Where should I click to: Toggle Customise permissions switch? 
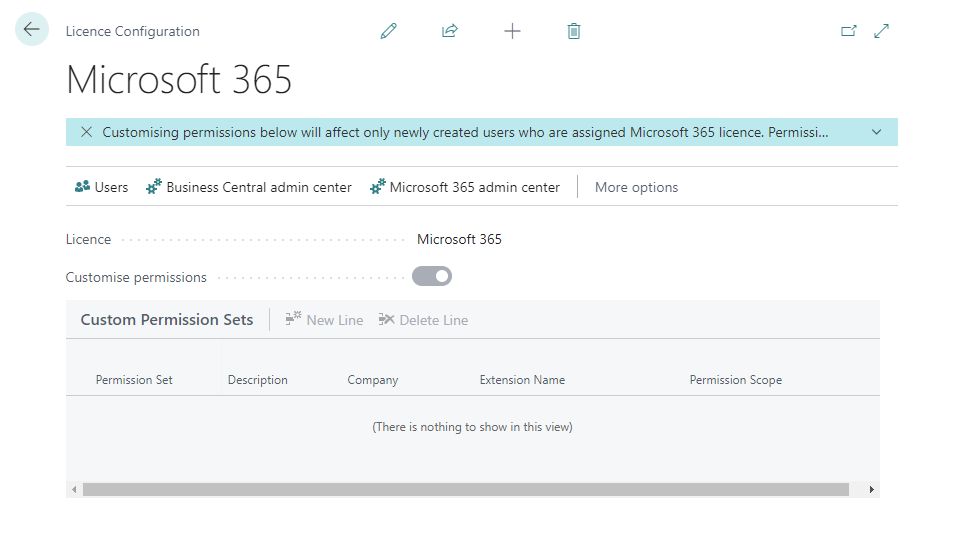[x=432, y=276]
